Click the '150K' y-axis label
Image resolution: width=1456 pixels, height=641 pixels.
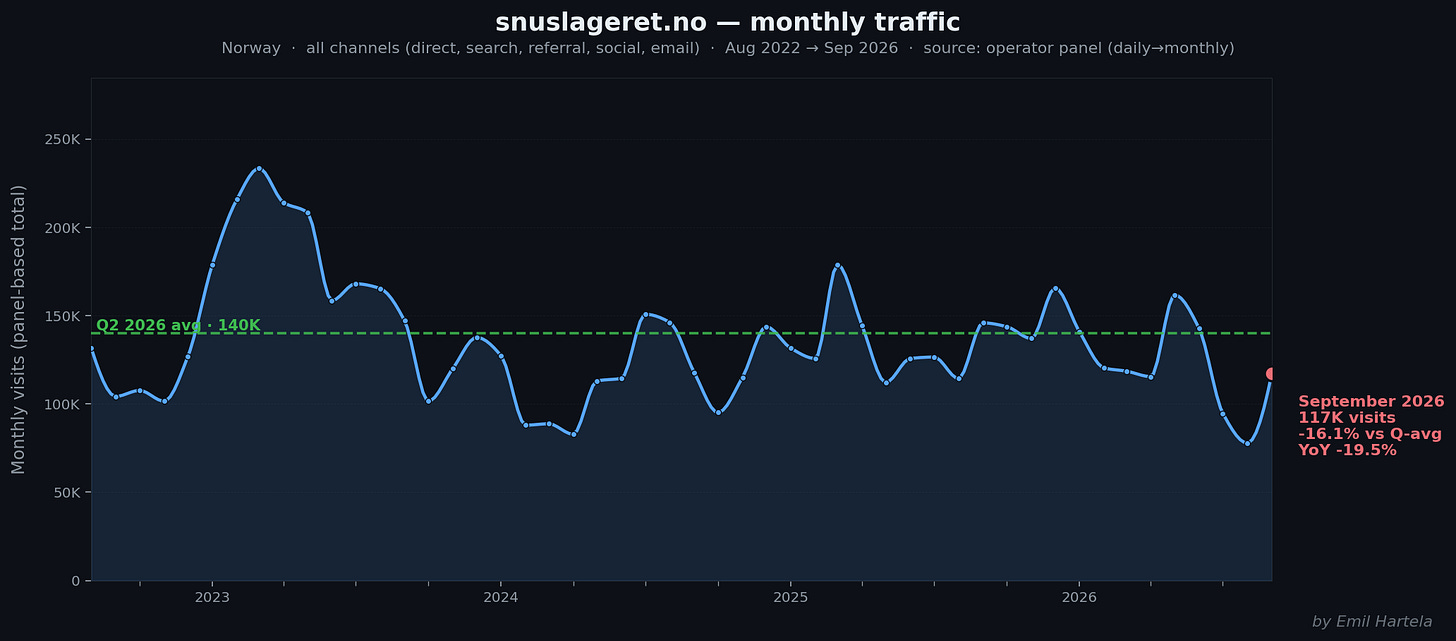[64, 316]
